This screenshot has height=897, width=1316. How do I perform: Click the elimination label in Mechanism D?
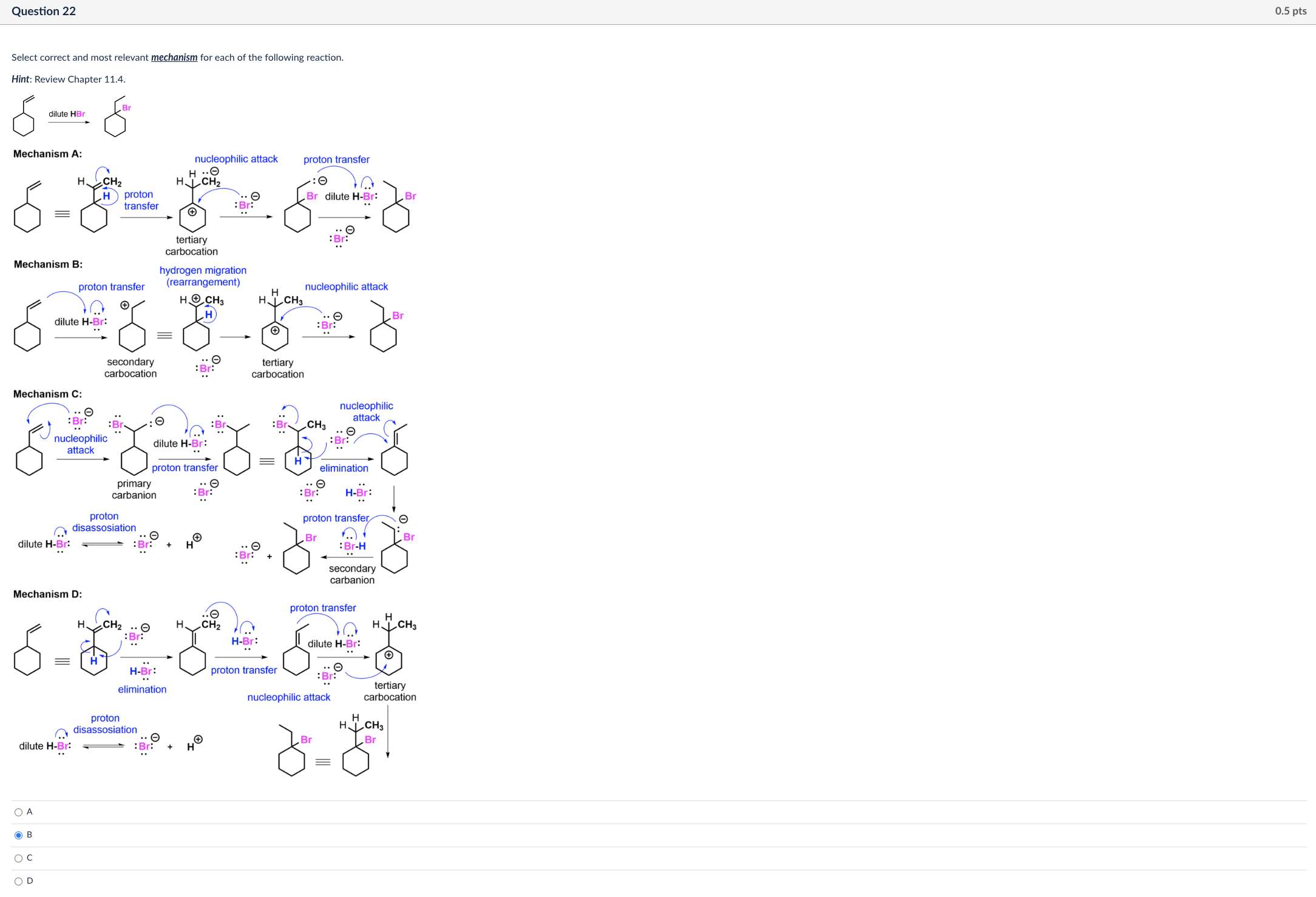(141, 689)
